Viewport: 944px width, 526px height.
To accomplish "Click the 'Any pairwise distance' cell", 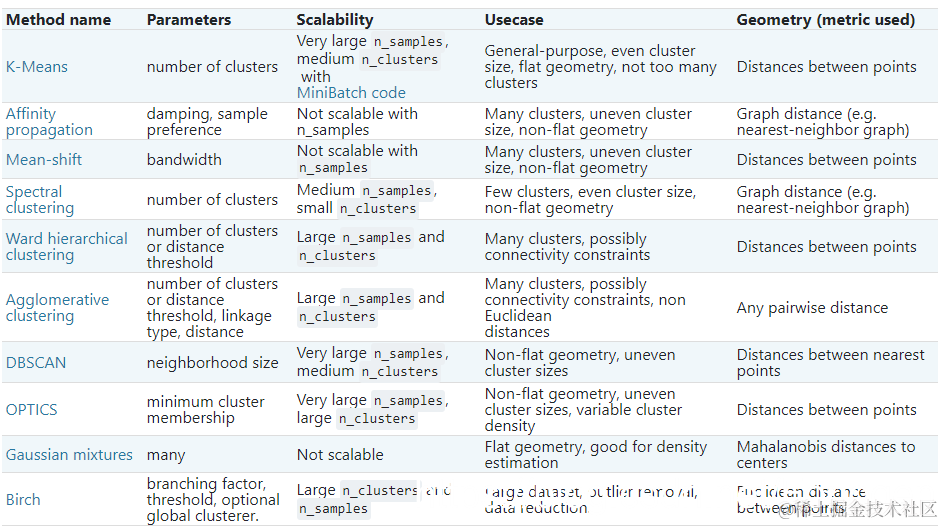I will tap(812, 308).
